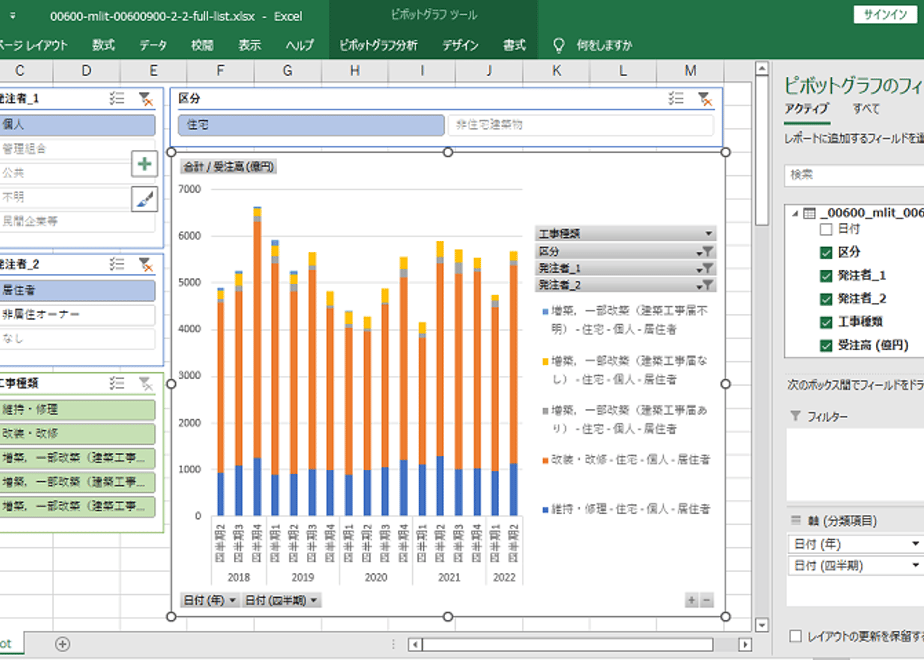
Task: Check the 日付 field checkbox
Action: [x=826, y=229]
